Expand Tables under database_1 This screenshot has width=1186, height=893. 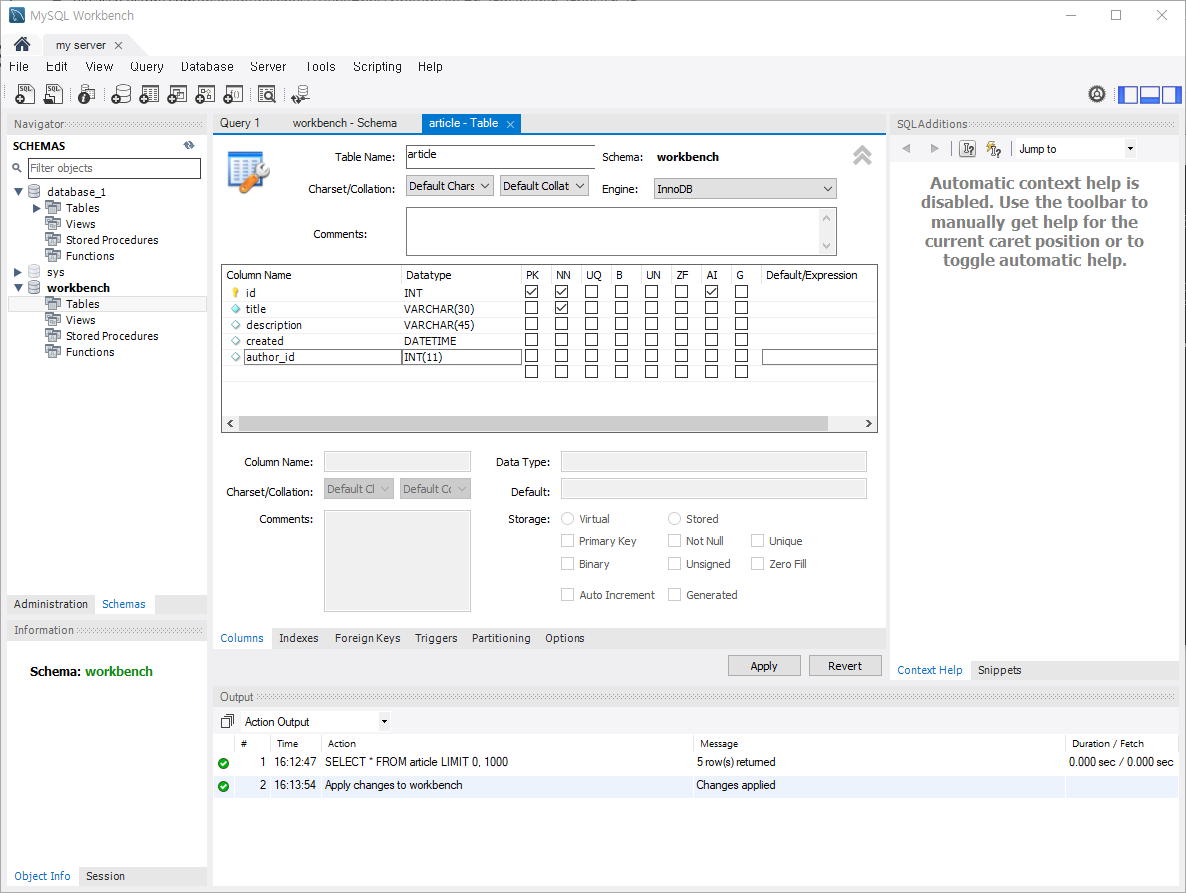point(36,208)
